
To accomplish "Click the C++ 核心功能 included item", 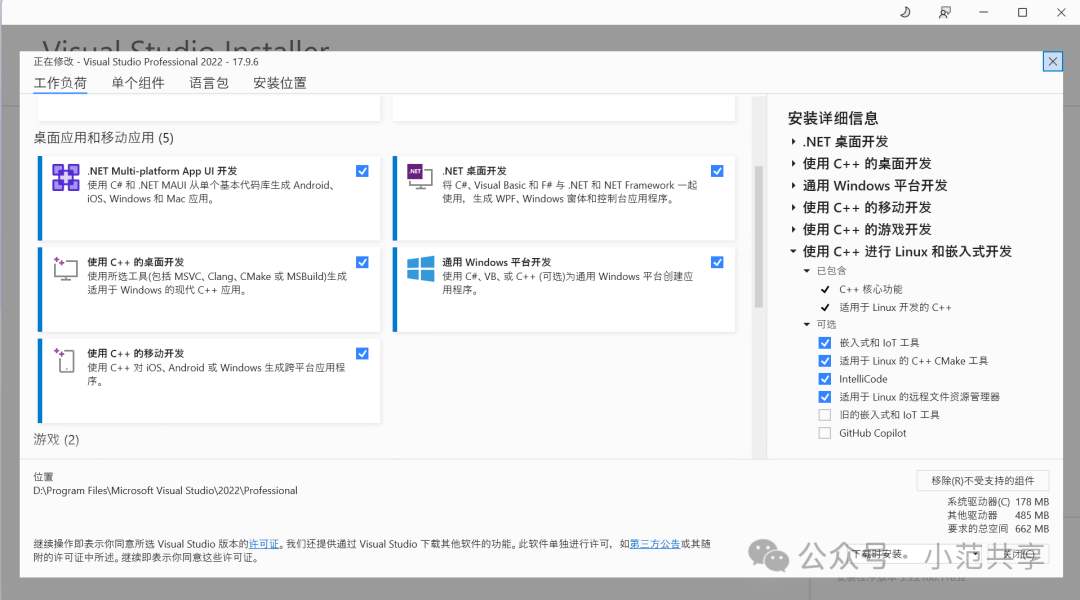I will [871, 289].
